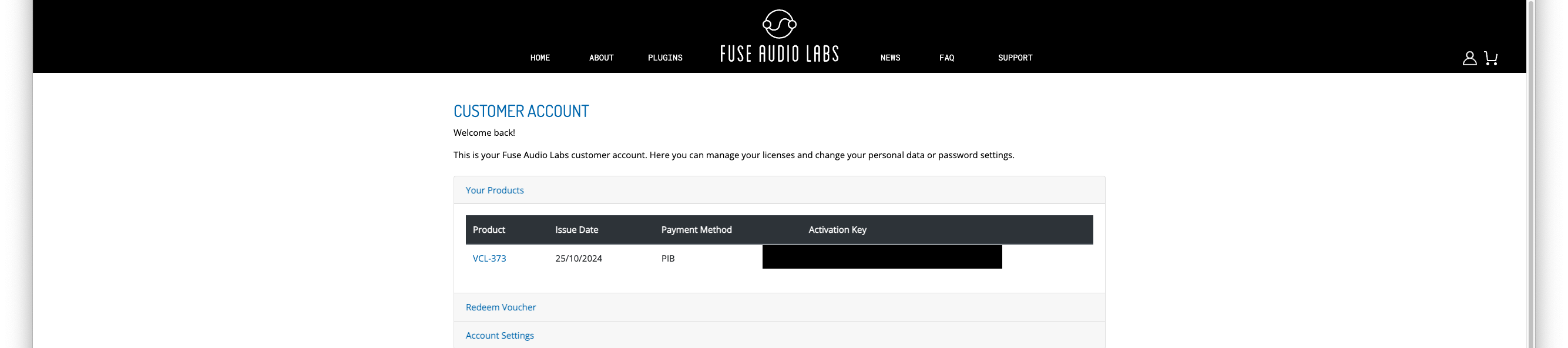Click the Activation Key column header
1568x348 pixels.
pyautogui.click(x=837, y=230)
